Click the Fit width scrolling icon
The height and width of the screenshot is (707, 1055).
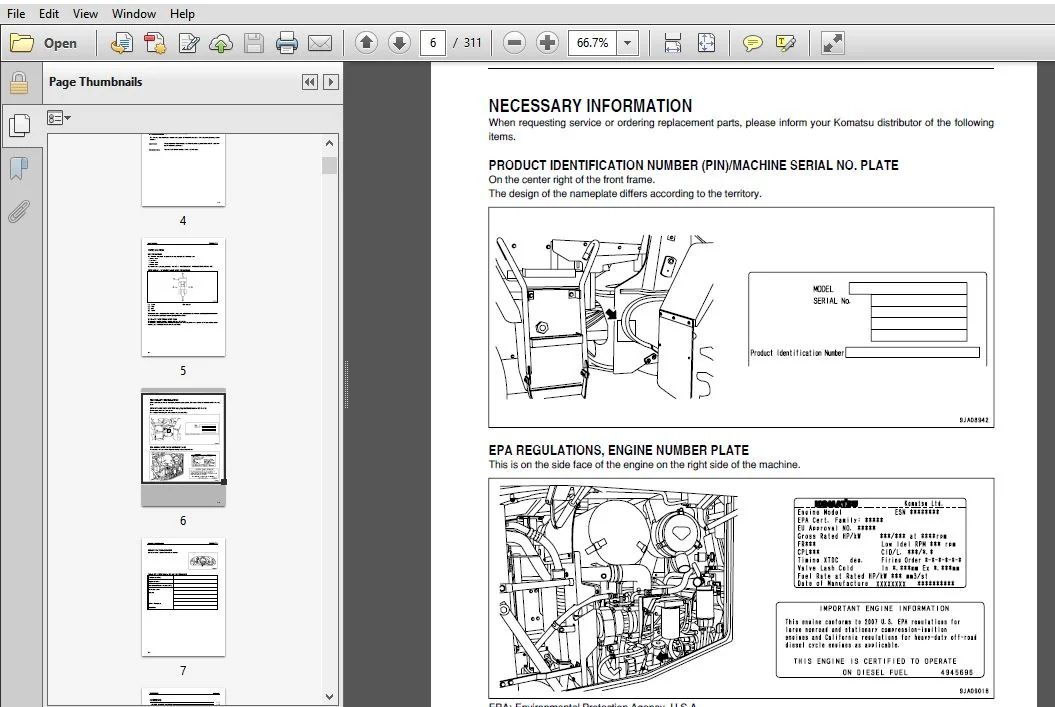672,43
